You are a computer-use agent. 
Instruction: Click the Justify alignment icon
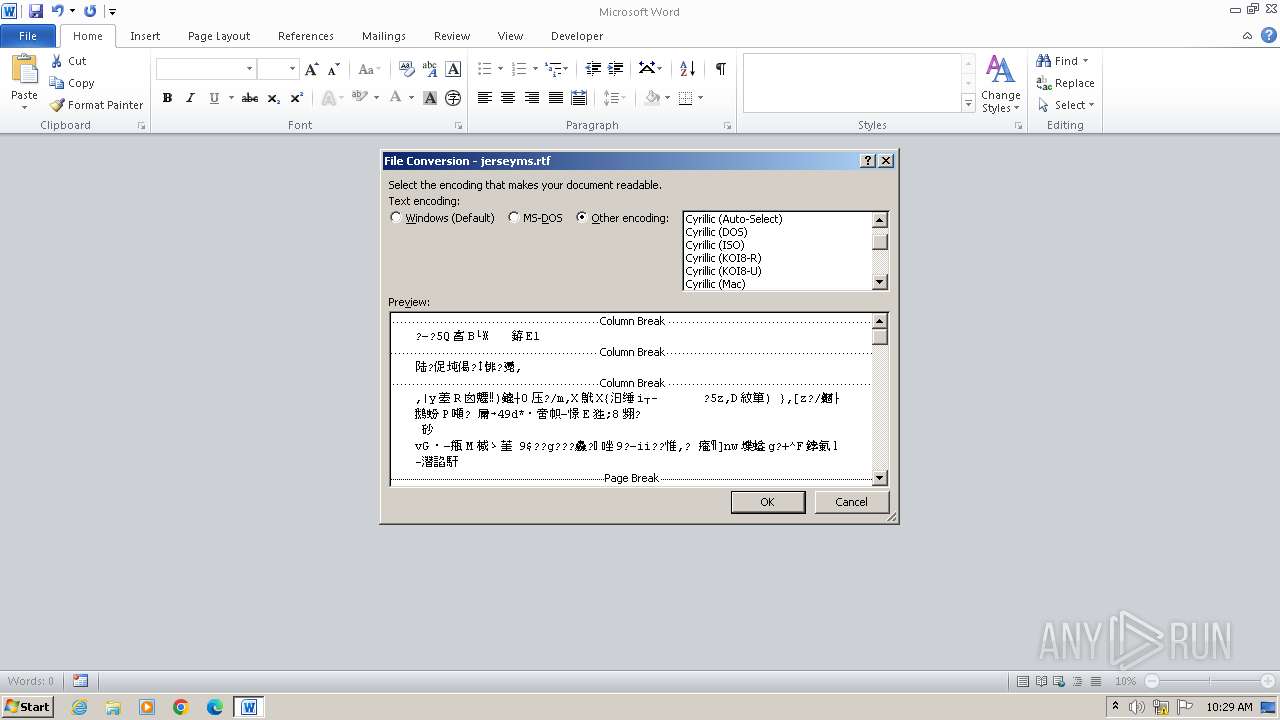(x=556, y=98)
